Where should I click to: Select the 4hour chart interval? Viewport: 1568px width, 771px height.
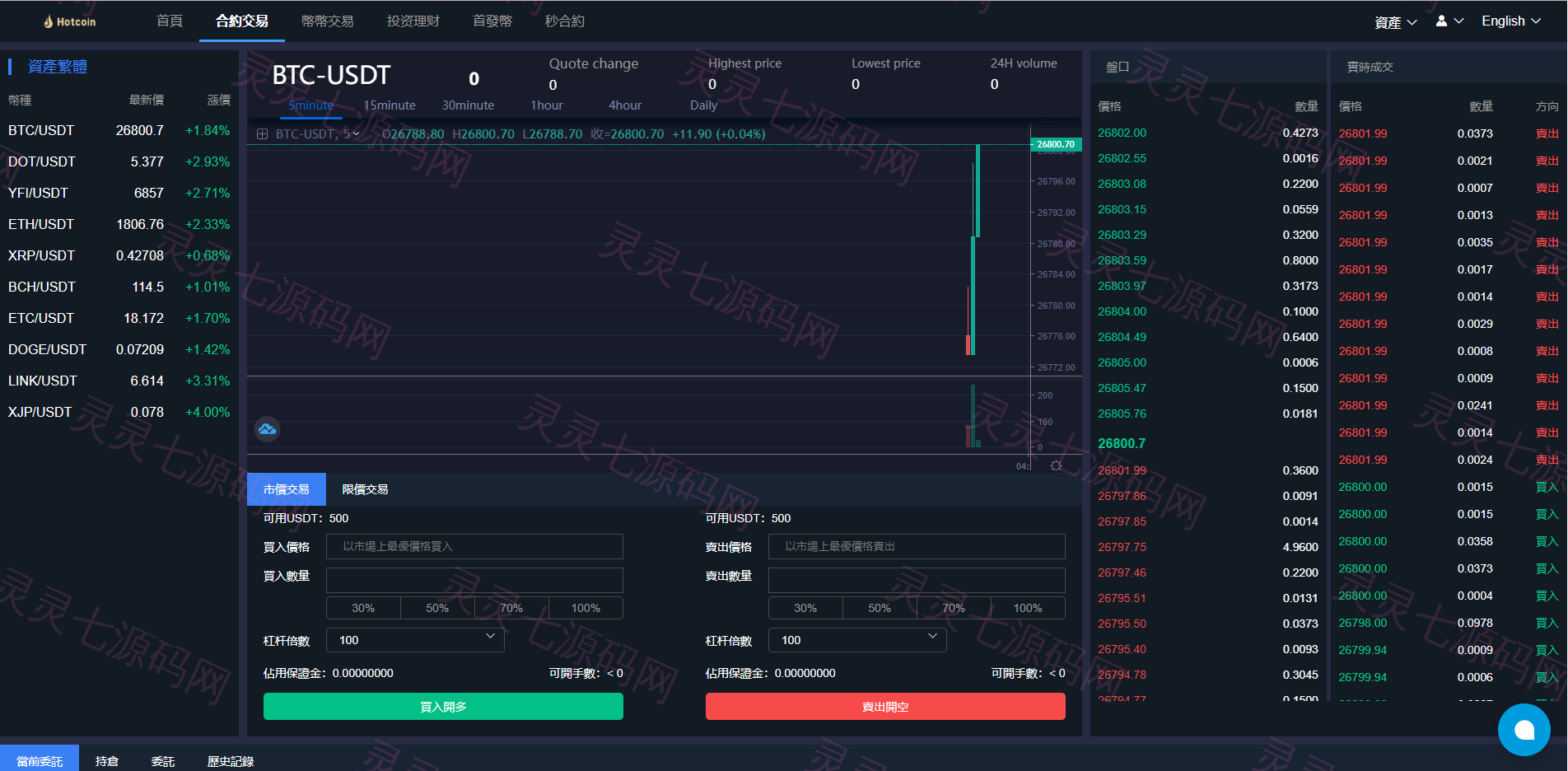click(x=625, y=105)
